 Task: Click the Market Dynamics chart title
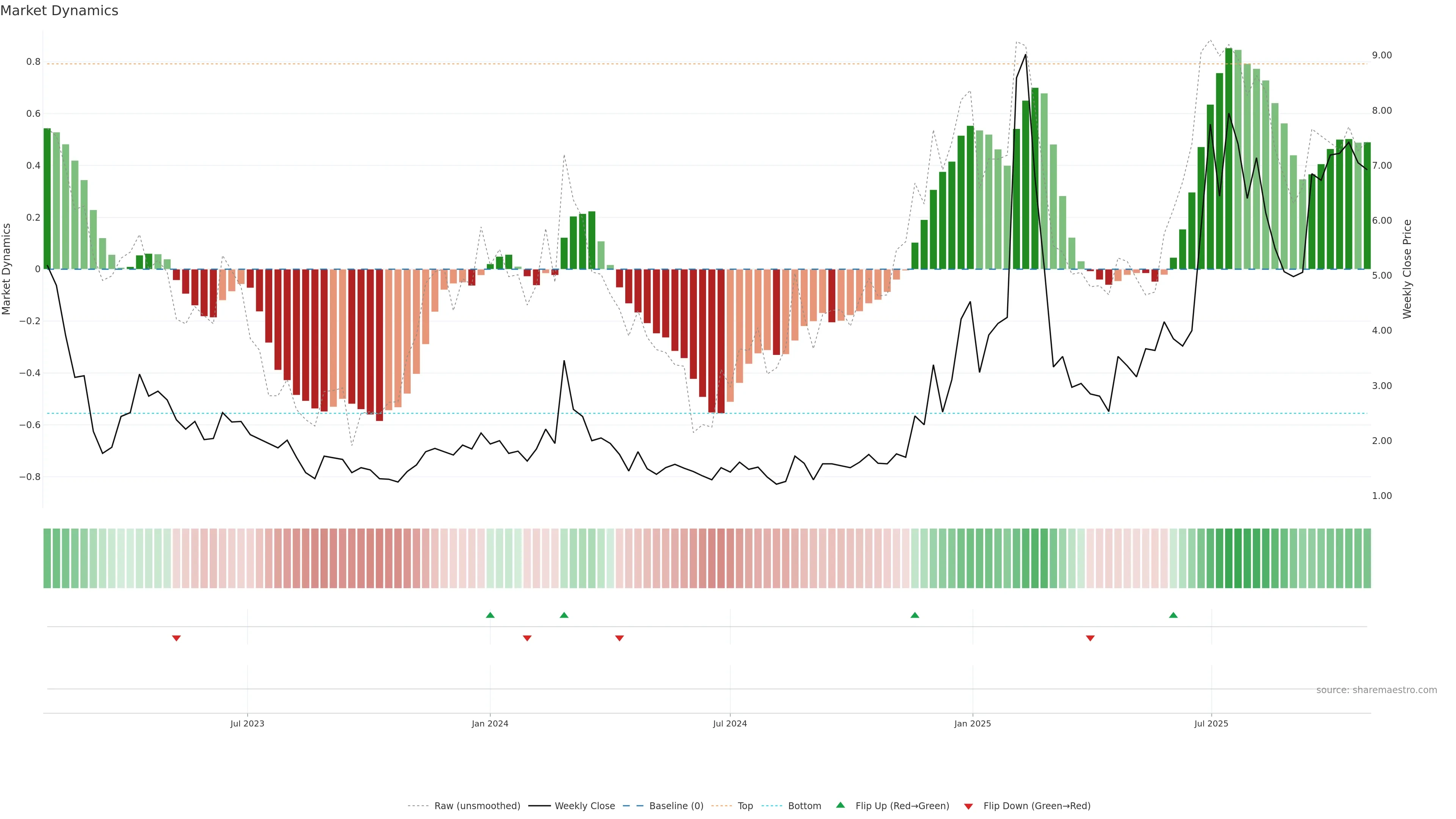(x=60, y=11)
